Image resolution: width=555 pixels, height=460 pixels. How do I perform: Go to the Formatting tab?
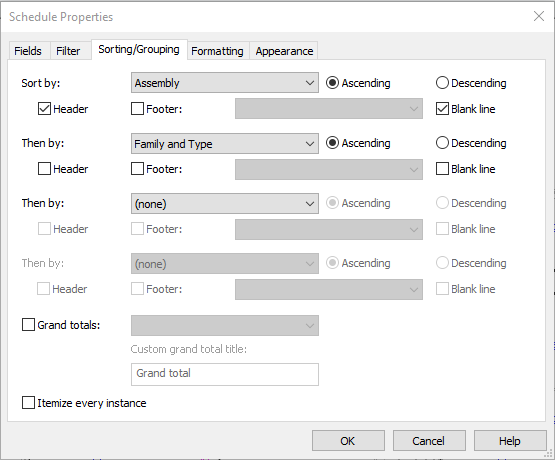coord(217,51)
